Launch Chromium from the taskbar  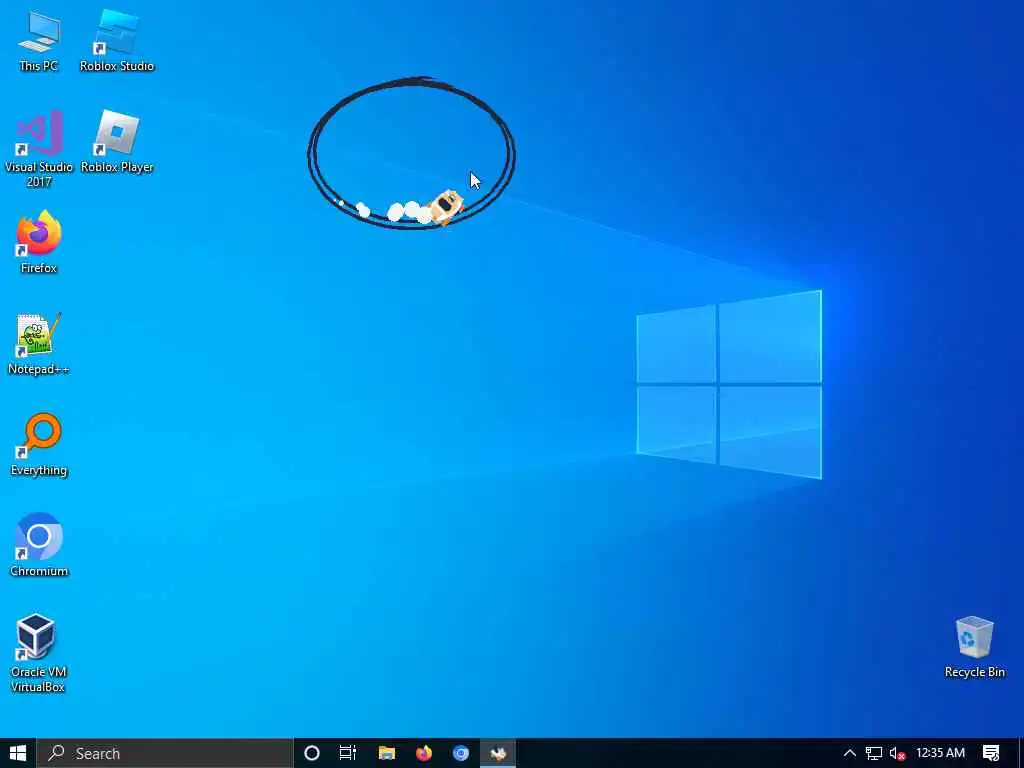tap(461, 753)
